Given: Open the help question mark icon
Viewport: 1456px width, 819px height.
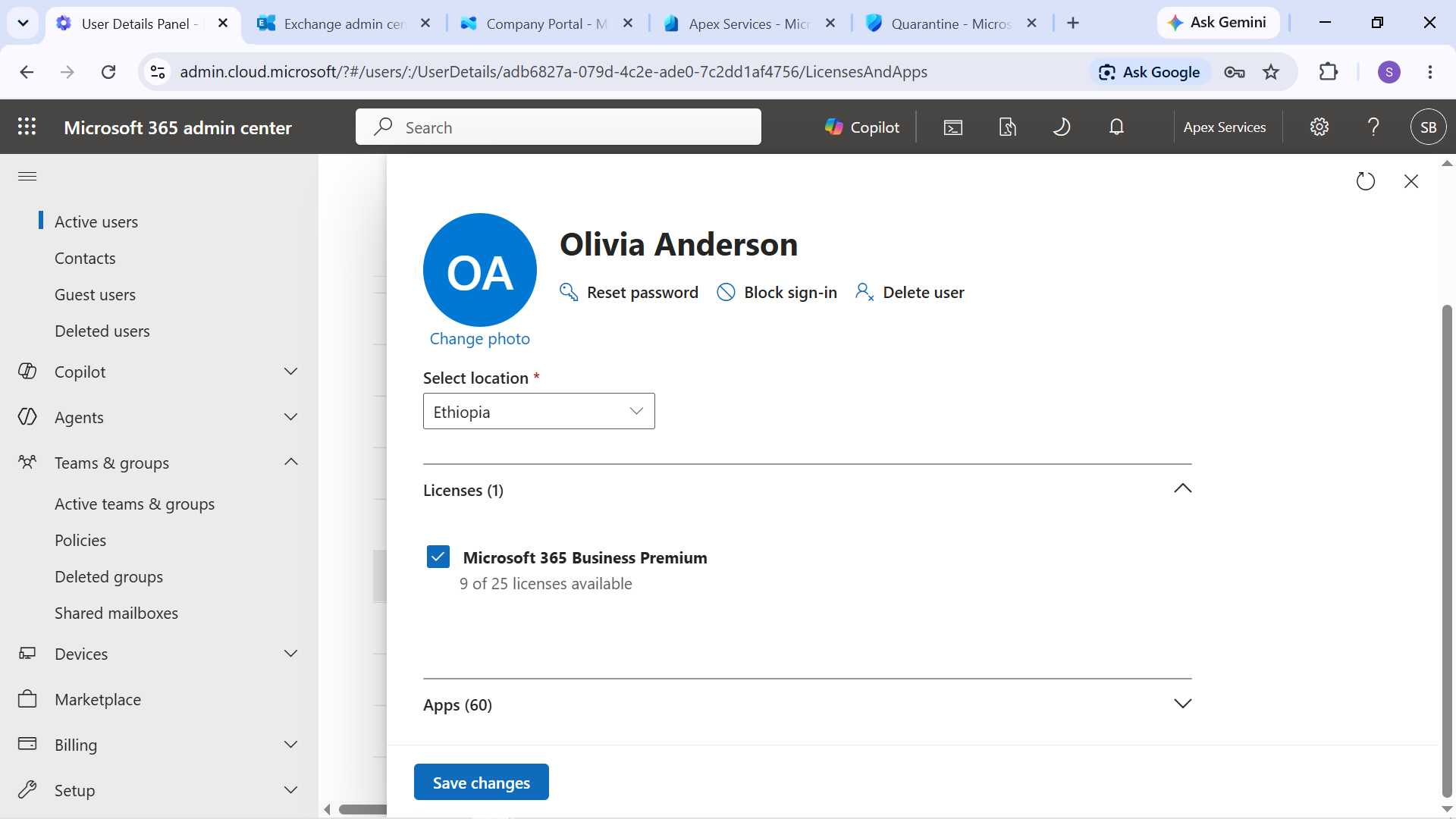Looking at the screenshot, I should [1373, 127].
